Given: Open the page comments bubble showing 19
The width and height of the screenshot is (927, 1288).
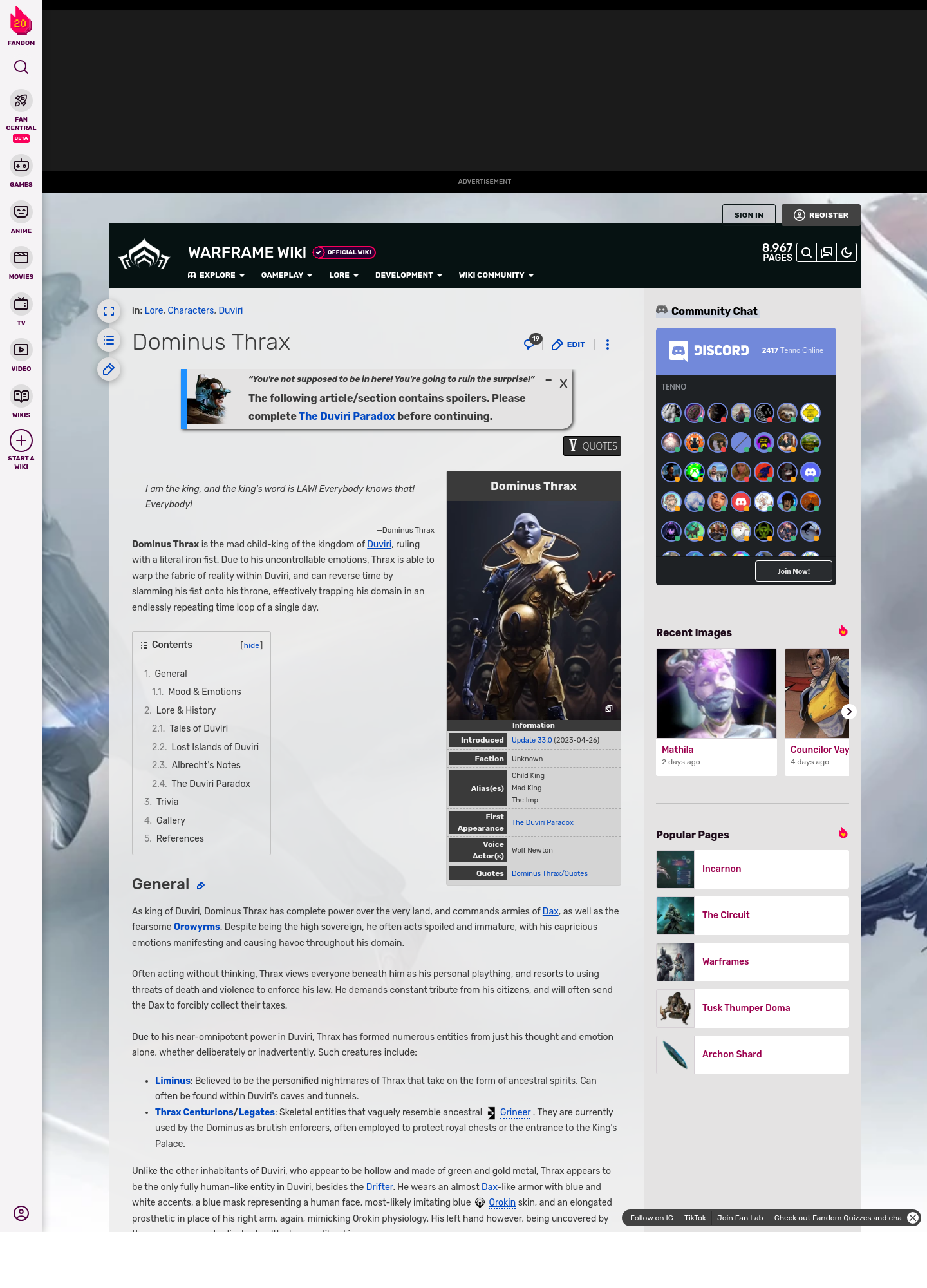Looking at the screenshot, I should 532,343.
